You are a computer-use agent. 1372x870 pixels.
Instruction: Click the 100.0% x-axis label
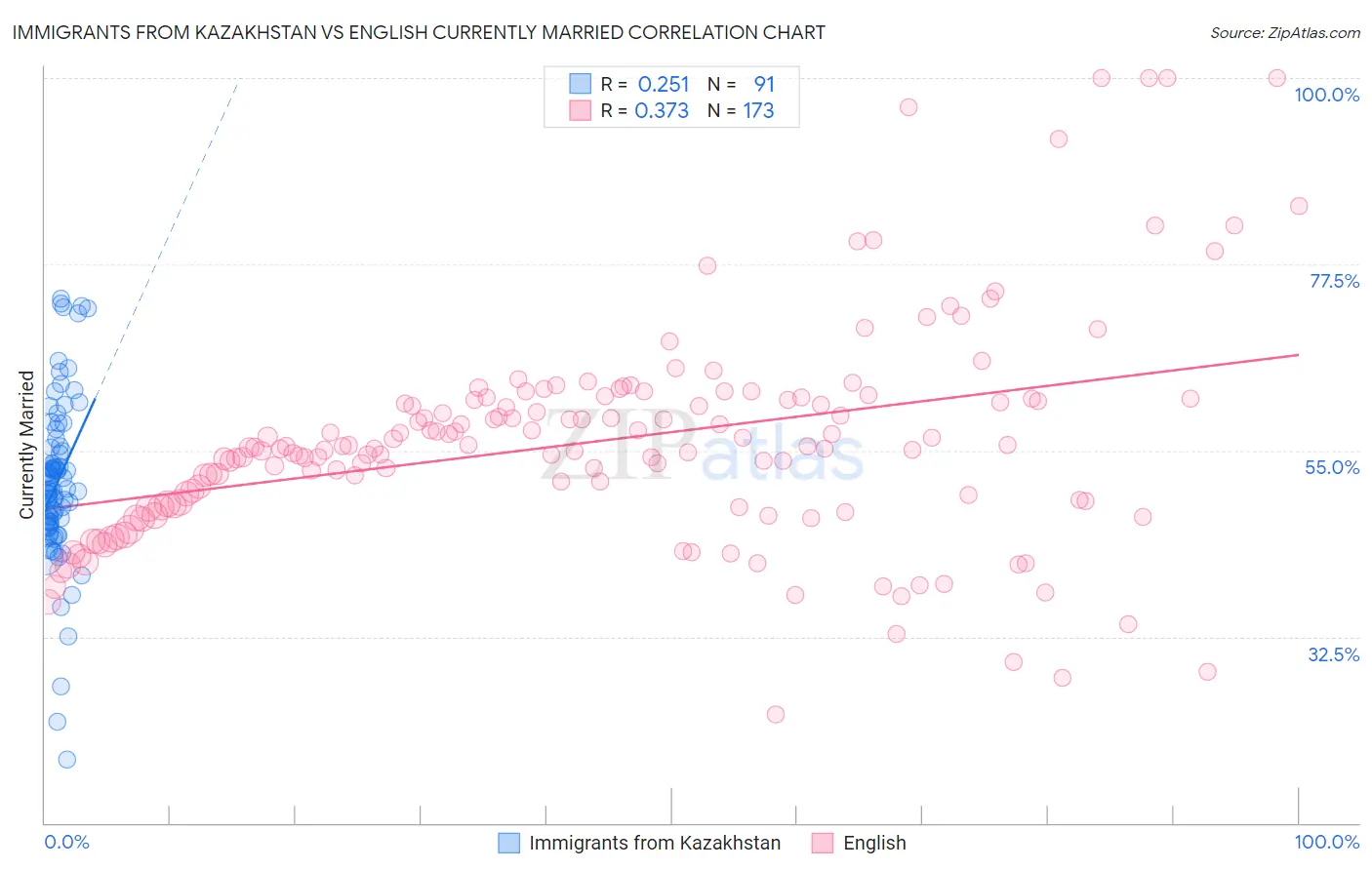(x=1326, y=842)
